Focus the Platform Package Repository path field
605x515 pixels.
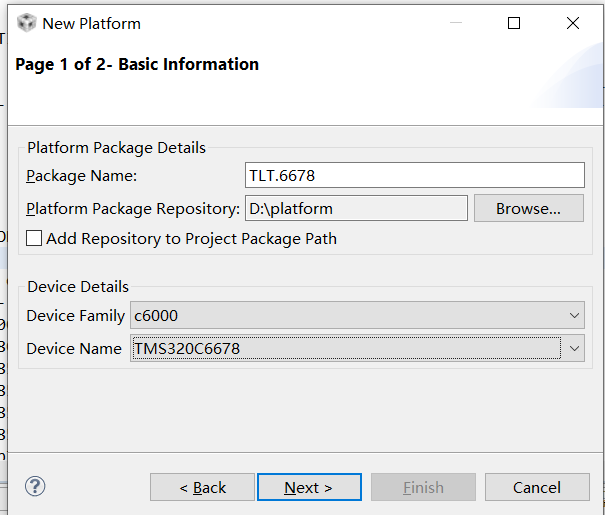click(x=355, y=208)
